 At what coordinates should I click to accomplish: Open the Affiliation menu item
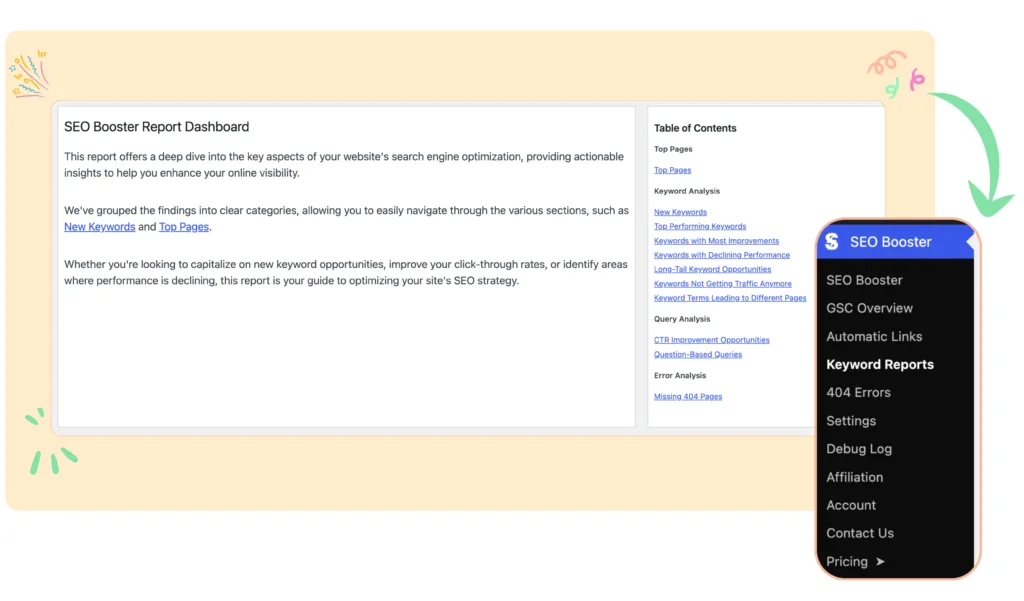[854, 477]
